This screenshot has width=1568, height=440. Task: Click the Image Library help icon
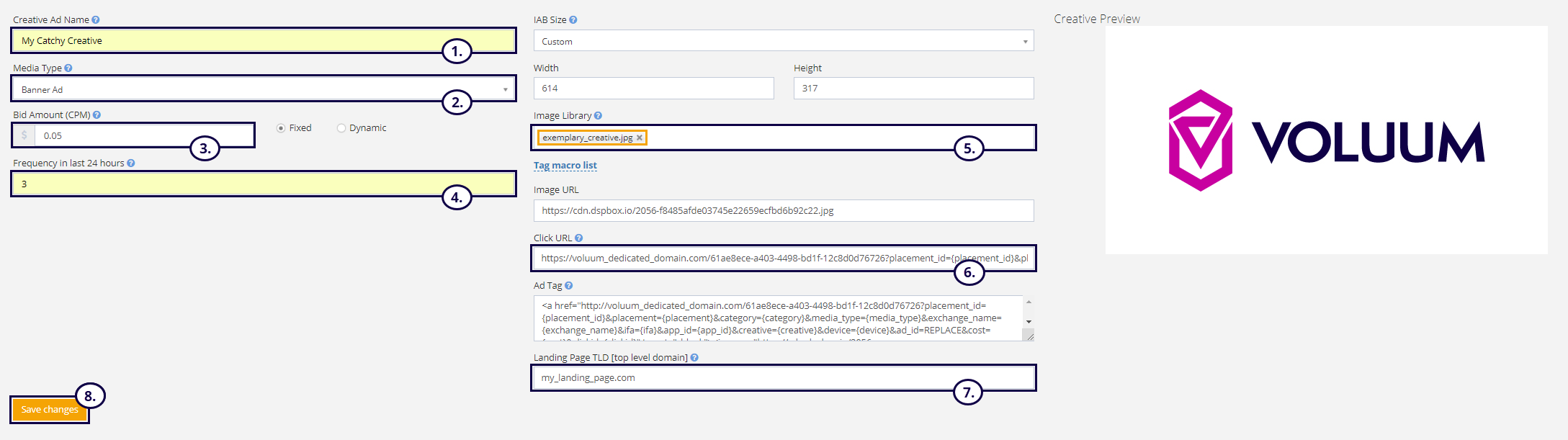click(598, 116)
